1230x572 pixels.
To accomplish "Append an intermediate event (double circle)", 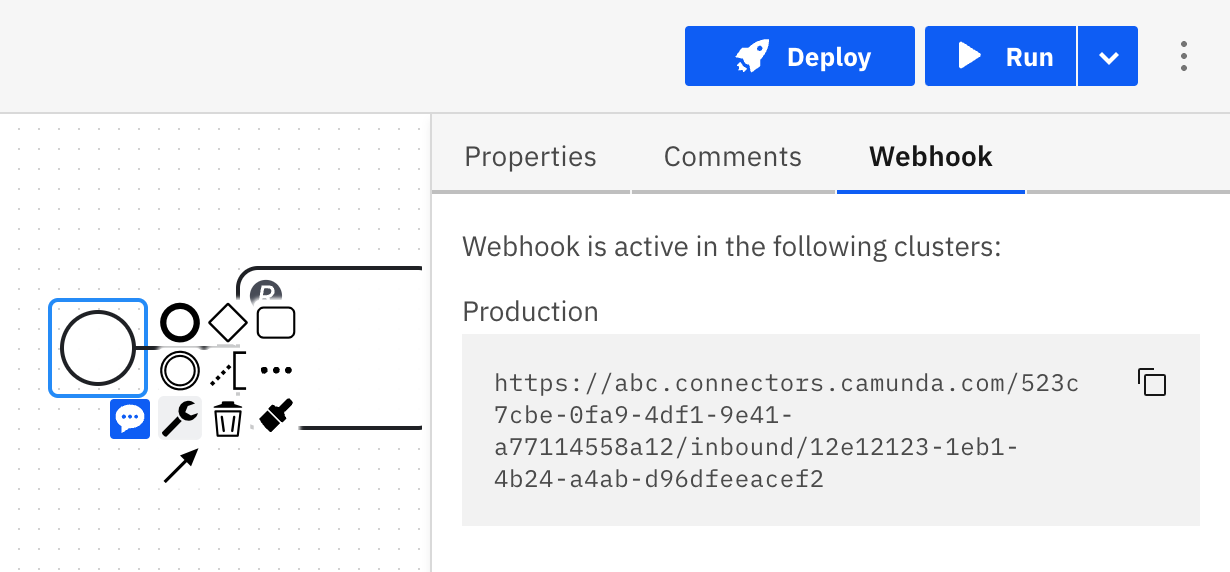I will point(180,370).
